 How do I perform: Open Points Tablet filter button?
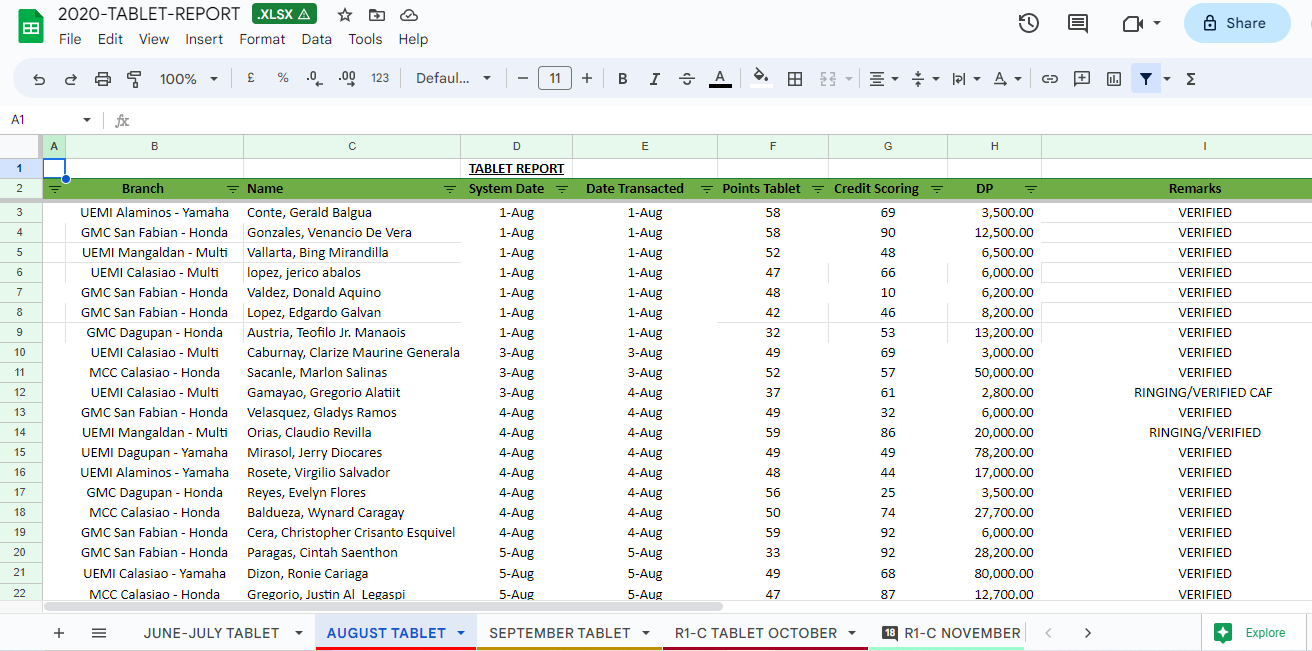click(x=818, y=189)
